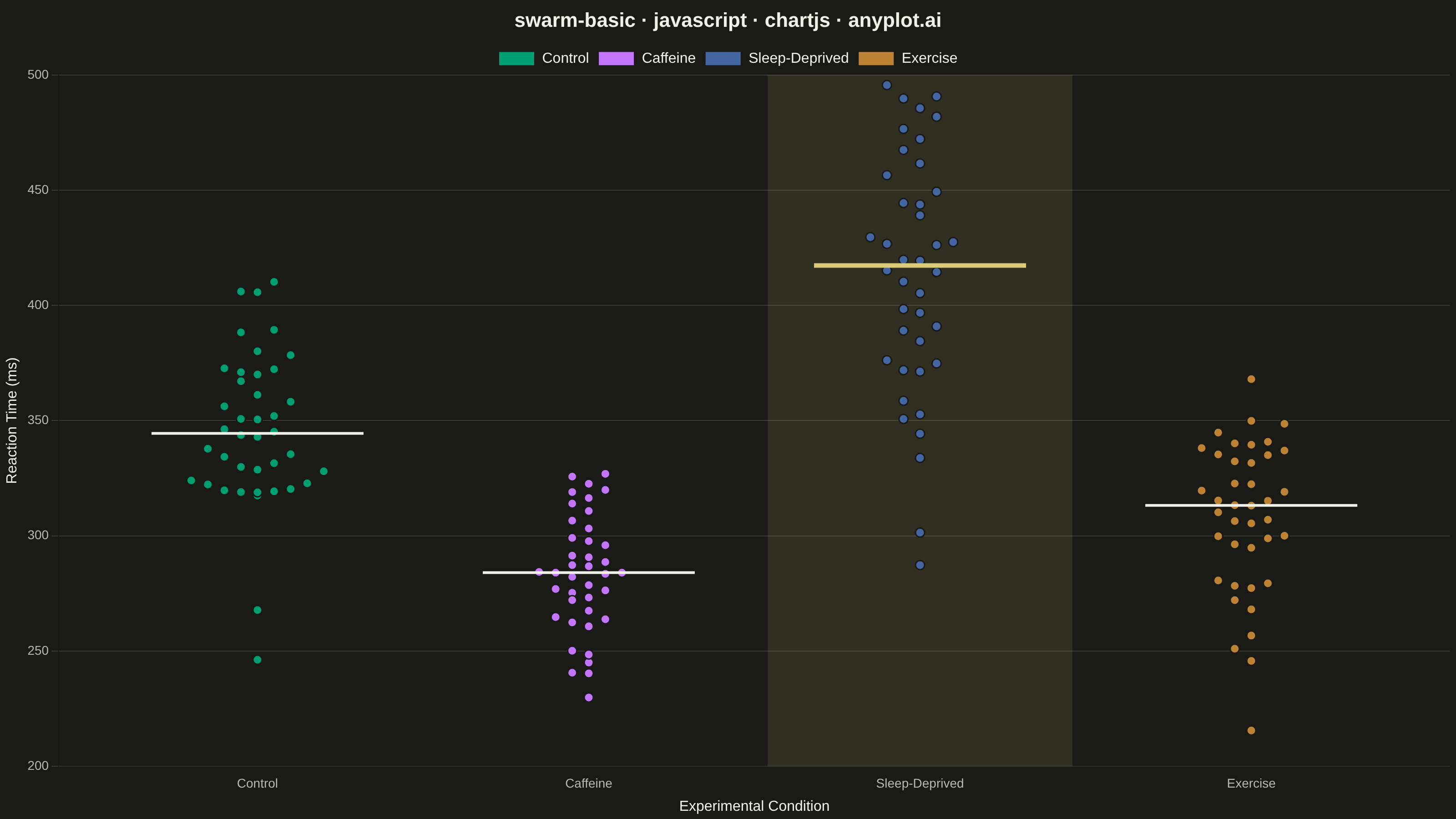Click the highest Exercise data point
Screen dimensions: 1456x819
[1251, 379]
